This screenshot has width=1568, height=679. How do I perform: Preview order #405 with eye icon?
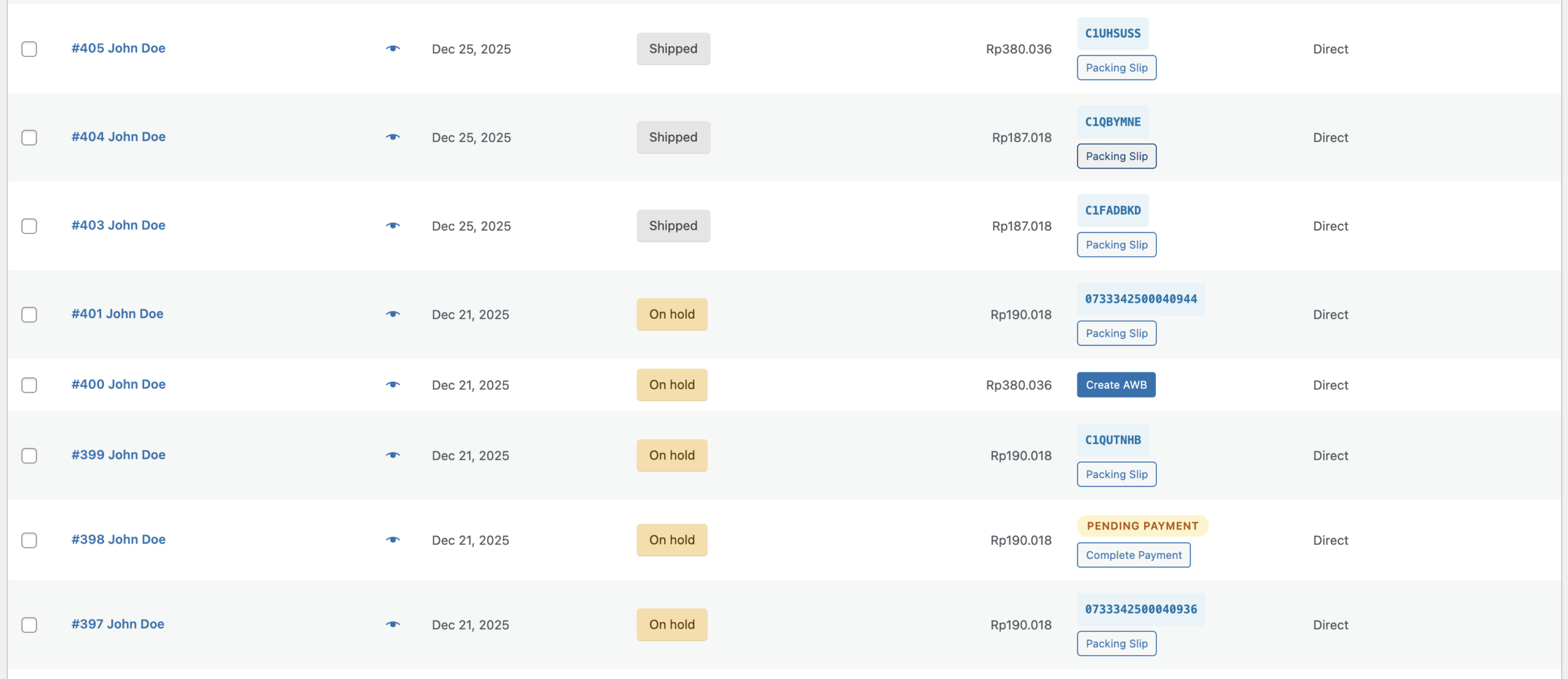393,48
